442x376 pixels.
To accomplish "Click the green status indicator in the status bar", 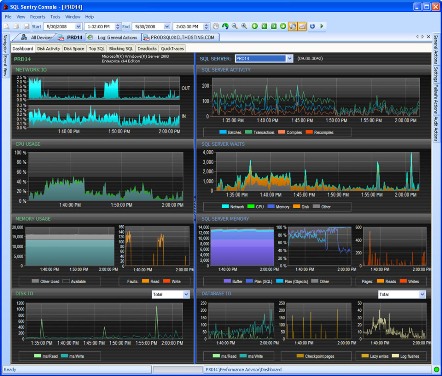I will pos(436,369).
